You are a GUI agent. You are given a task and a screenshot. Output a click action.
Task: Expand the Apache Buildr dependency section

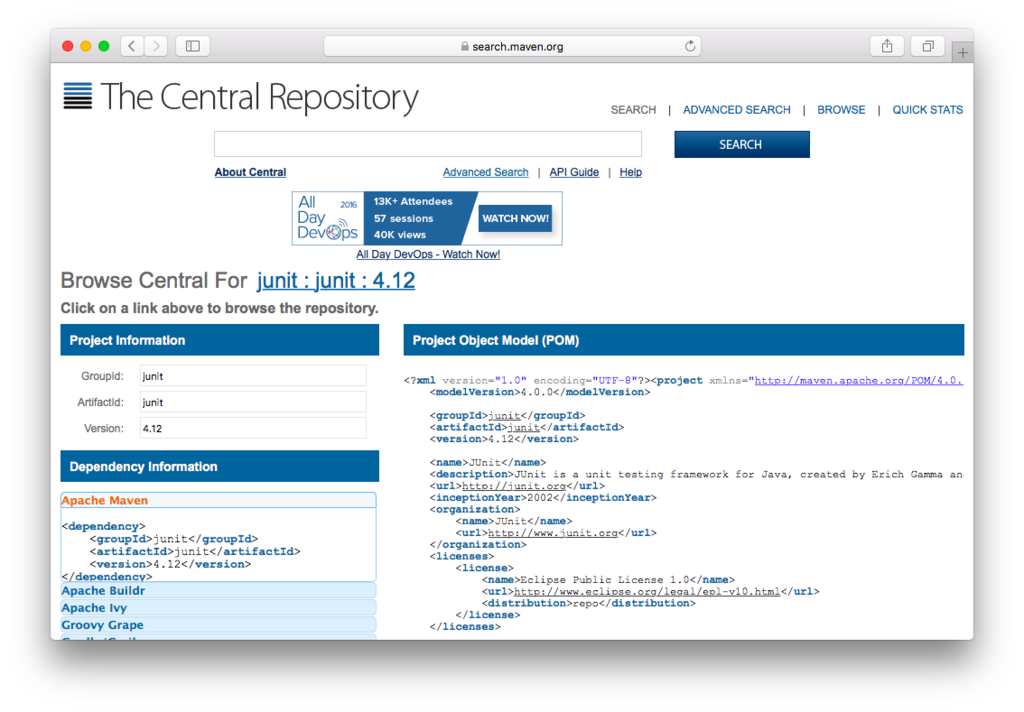[219, 591]
